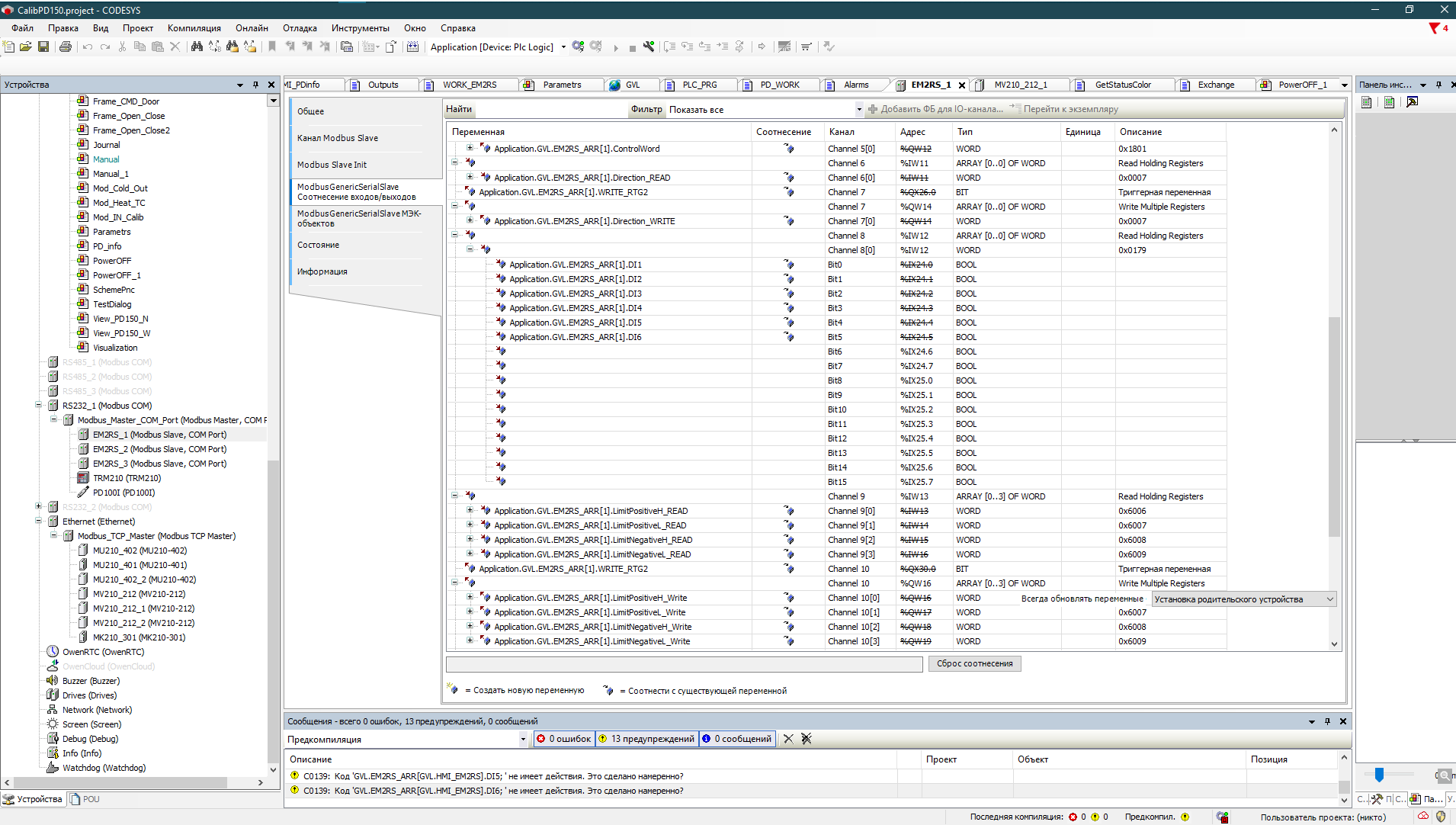This screenshot has height=825, width=1456.
Task: Open an existing project
Action: click(x=26, y=47)
